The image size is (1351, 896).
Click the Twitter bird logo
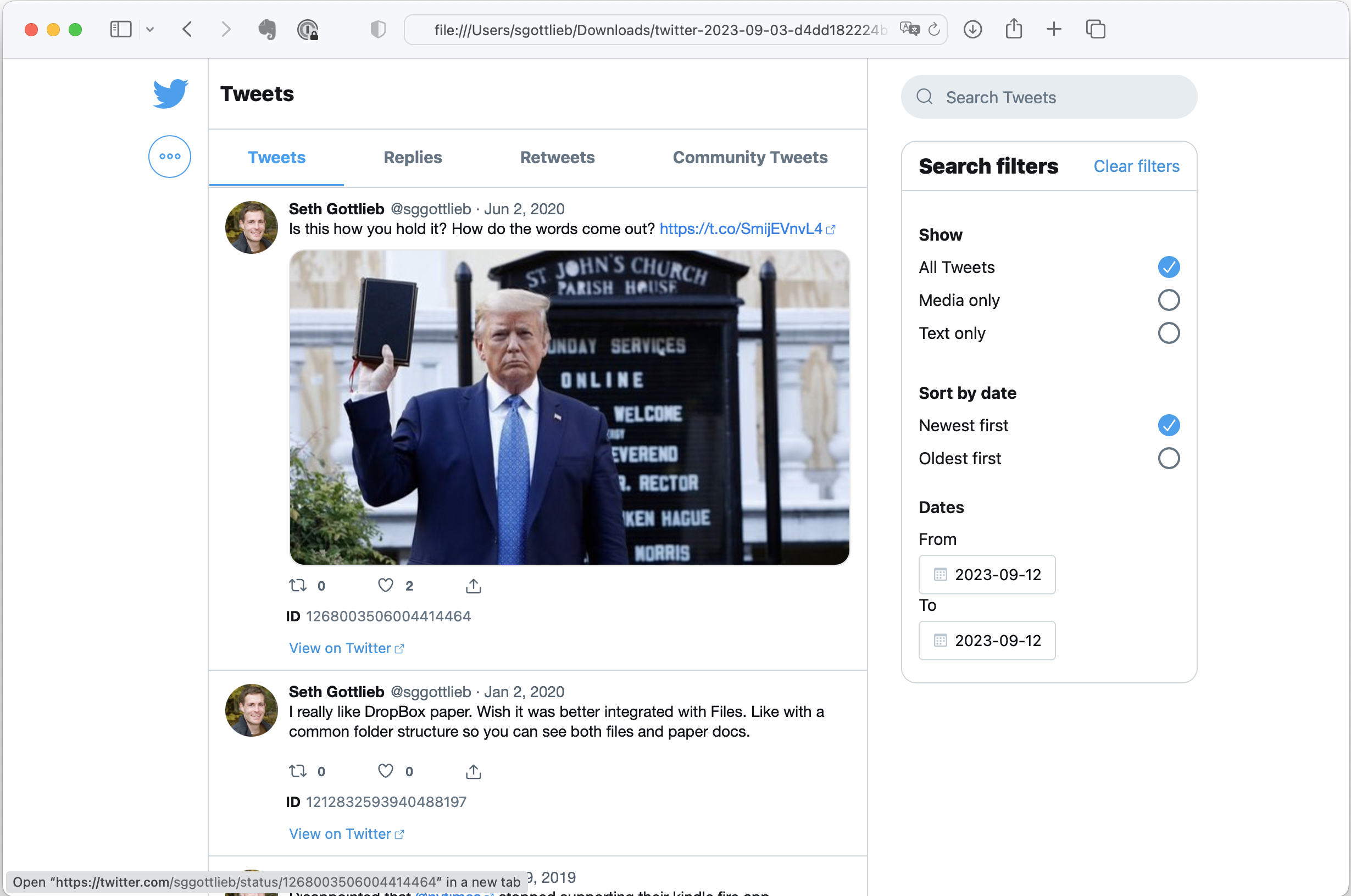point(170,93)
